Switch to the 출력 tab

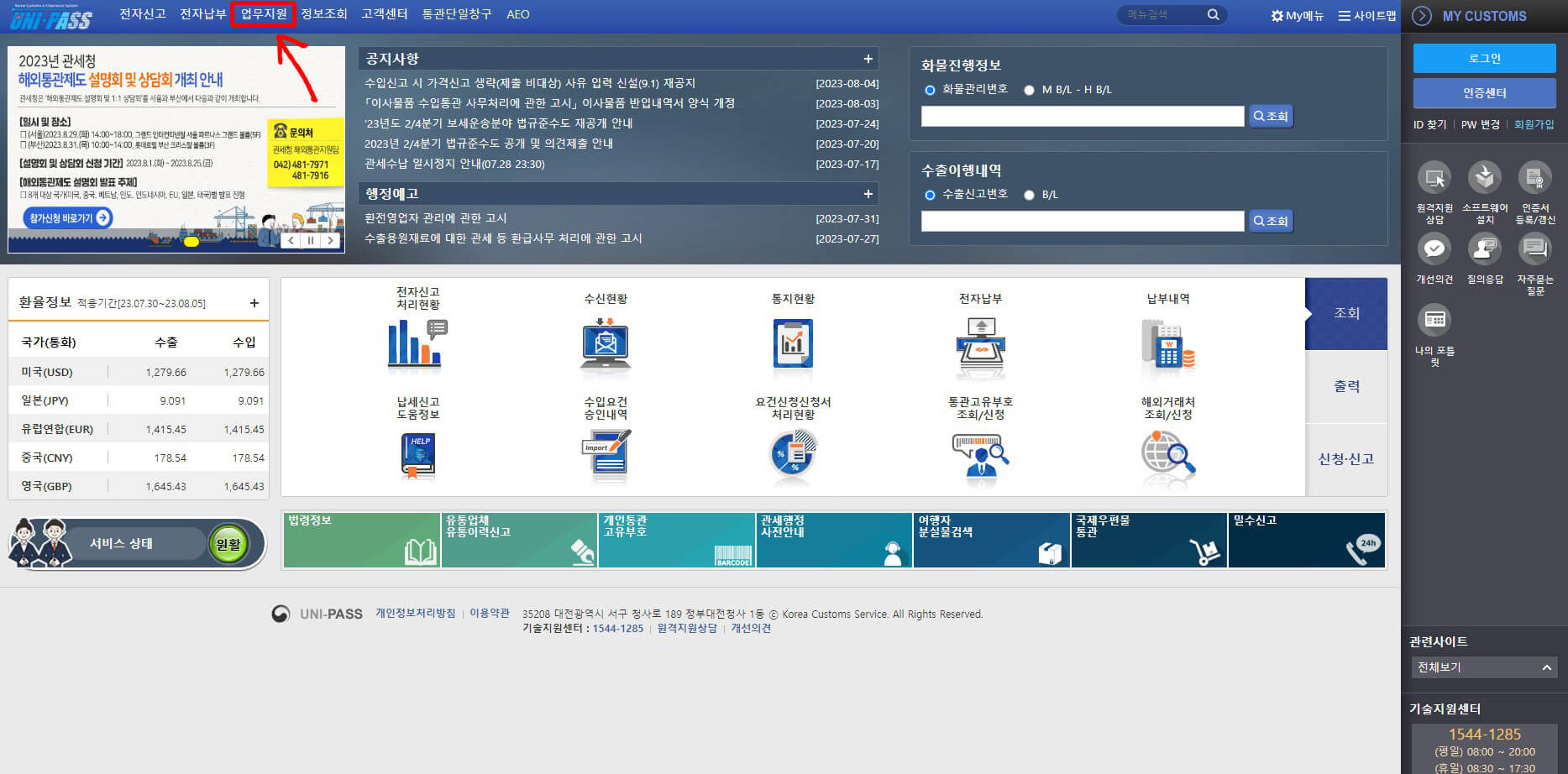1346,386
